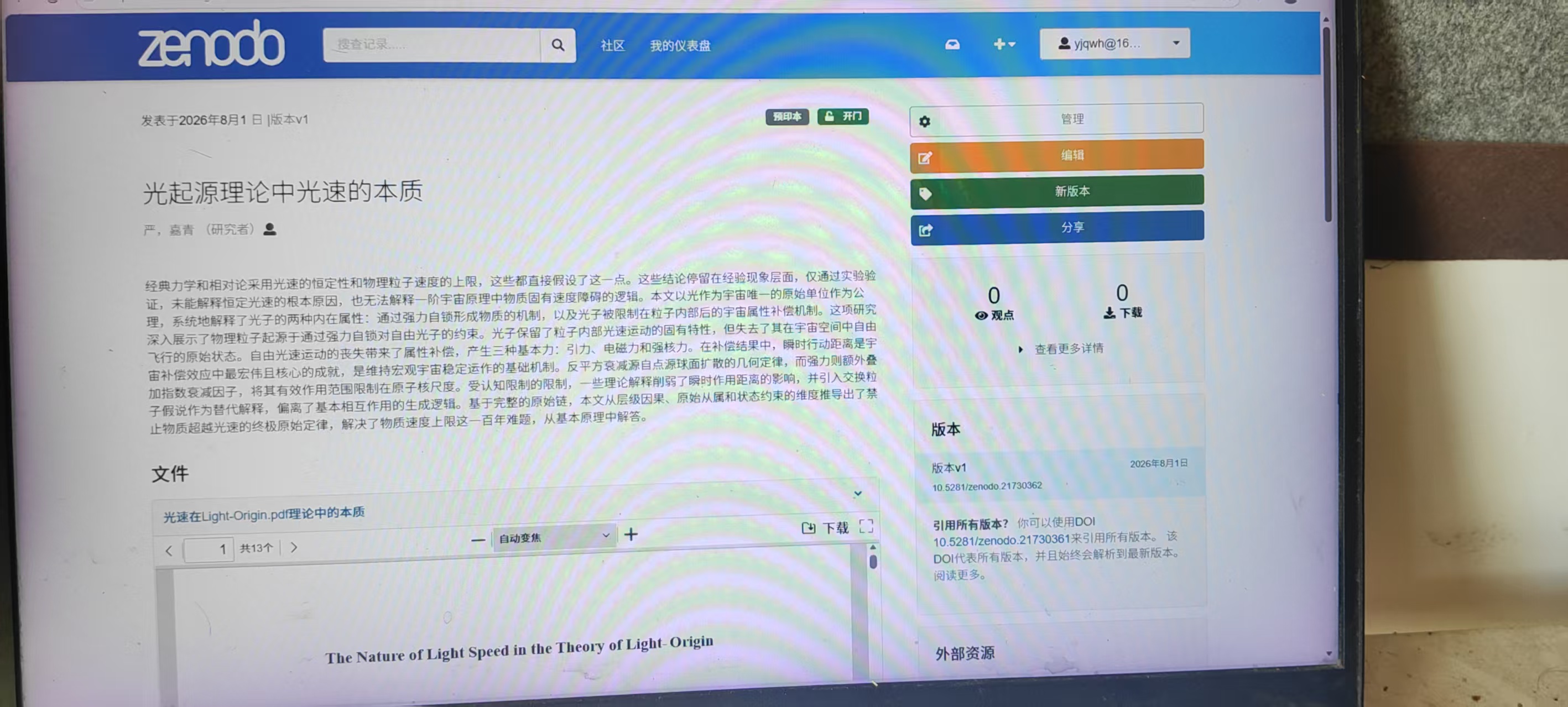Zoom out the PDF with minus icon
The height and width of the screenshot is (707, 1568).
pyautogui.click(x=478, y=539)
